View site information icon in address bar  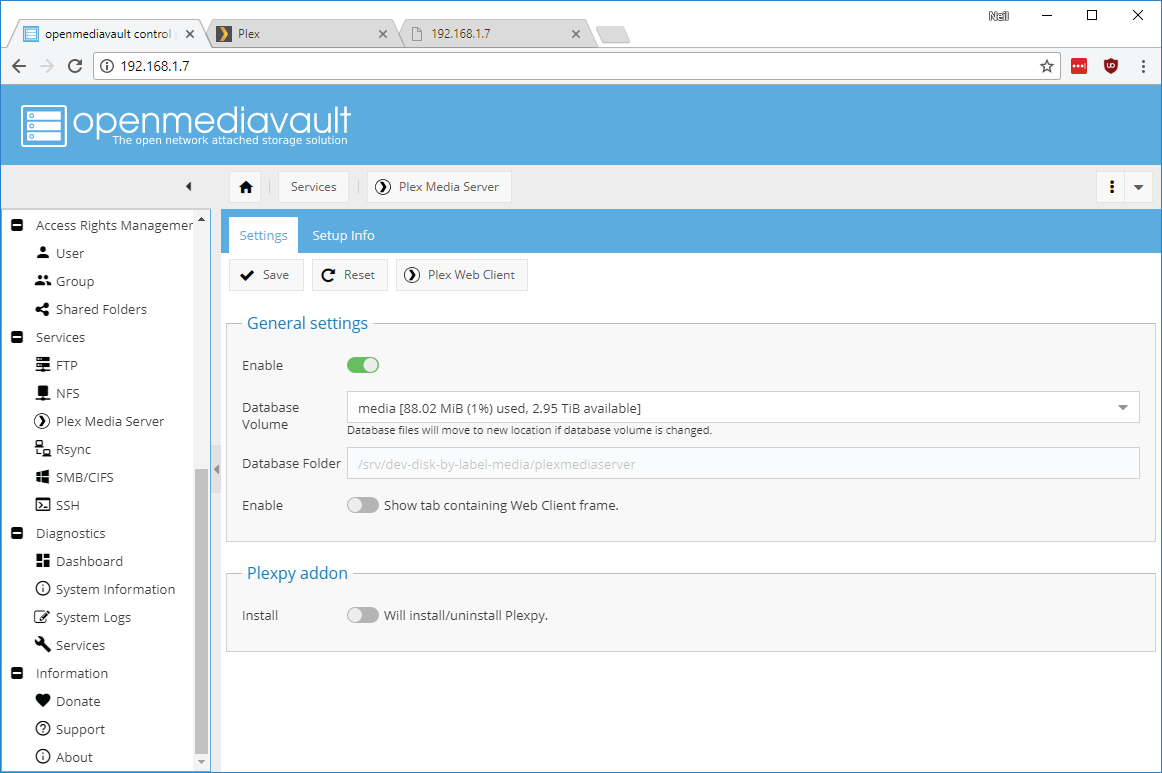coord(107,66)
